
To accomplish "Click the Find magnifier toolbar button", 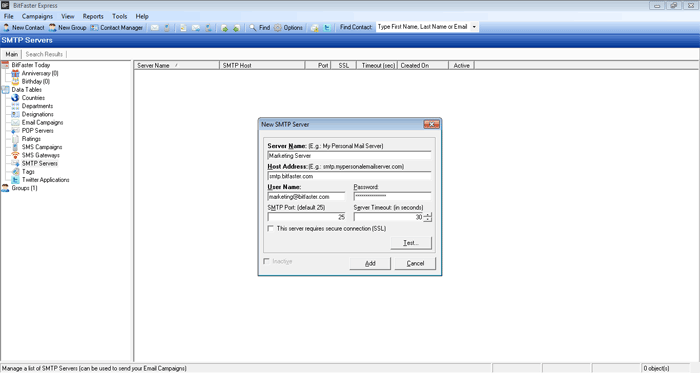I will [259, 28].
